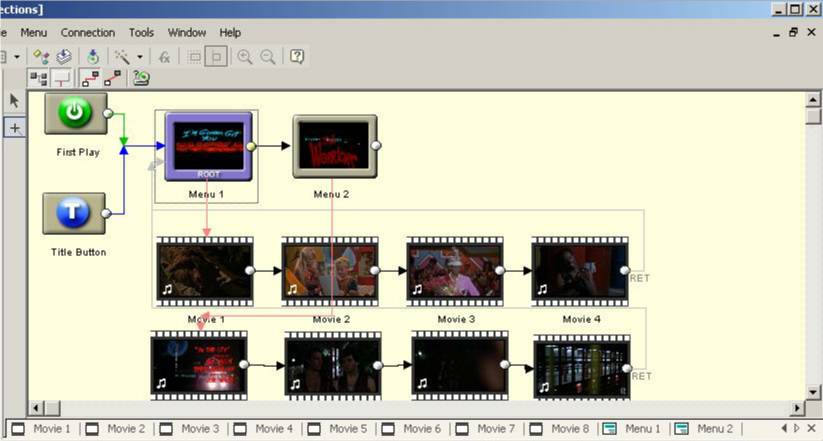Select the Menu 2 thumbnail
Image resolution: width=823 pixels, height=441 pixels.
click(x=334, y=146)
